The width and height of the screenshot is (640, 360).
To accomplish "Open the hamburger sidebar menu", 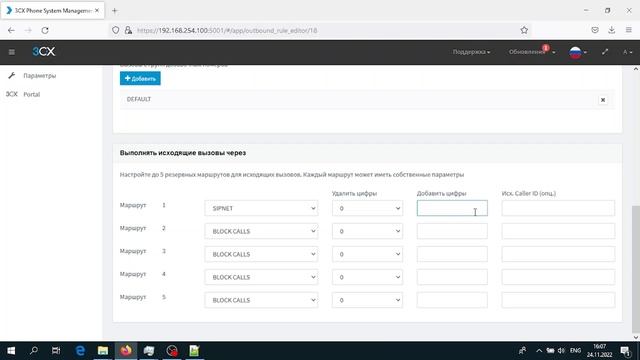I will pyautogui.click(x=11, y=52).
